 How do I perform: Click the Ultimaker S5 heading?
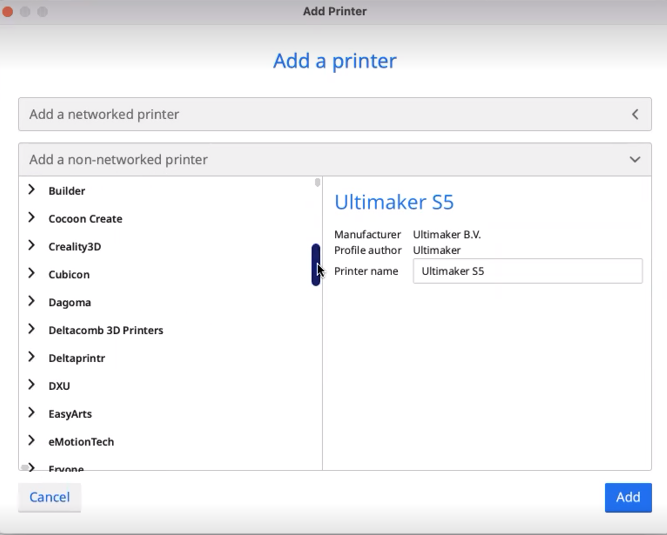tap(394, 202)
